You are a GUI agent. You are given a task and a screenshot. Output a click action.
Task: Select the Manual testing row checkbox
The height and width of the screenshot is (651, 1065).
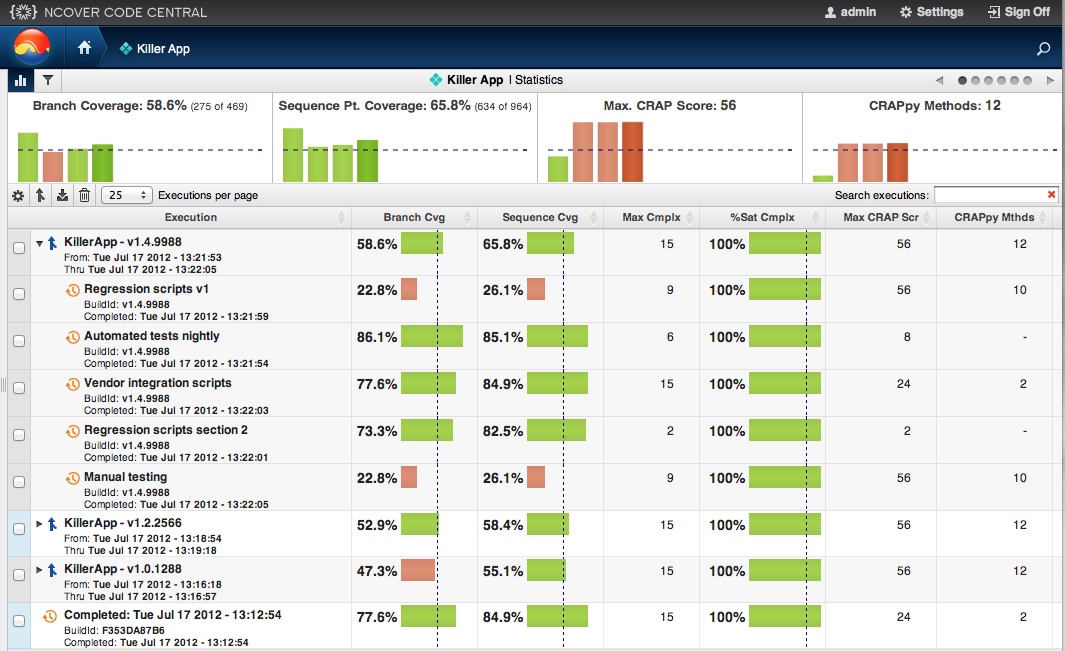pos(19,482)
